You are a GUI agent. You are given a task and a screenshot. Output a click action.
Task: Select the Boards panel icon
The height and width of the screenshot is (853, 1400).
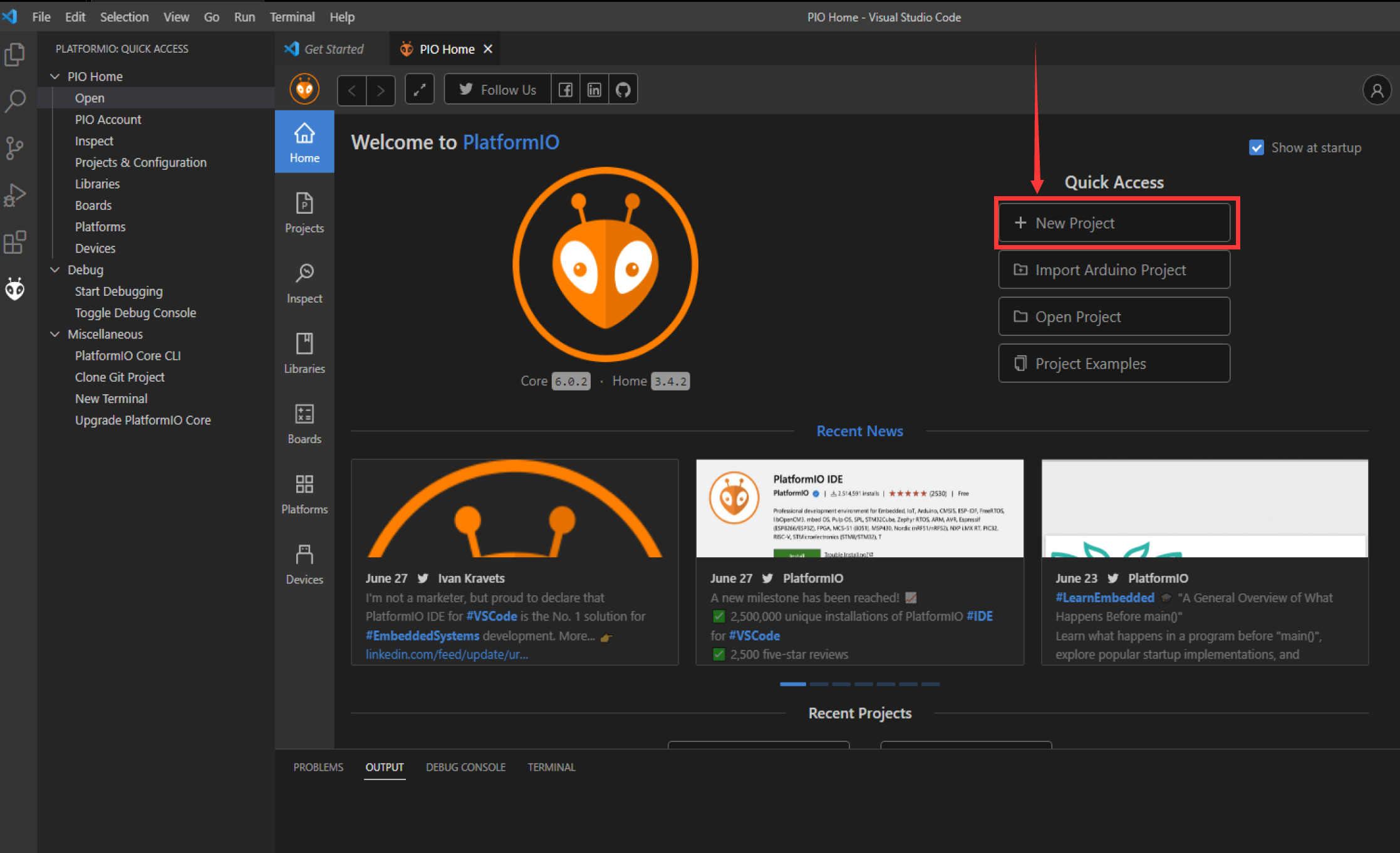pyautogui.click(x=304, y=423)
